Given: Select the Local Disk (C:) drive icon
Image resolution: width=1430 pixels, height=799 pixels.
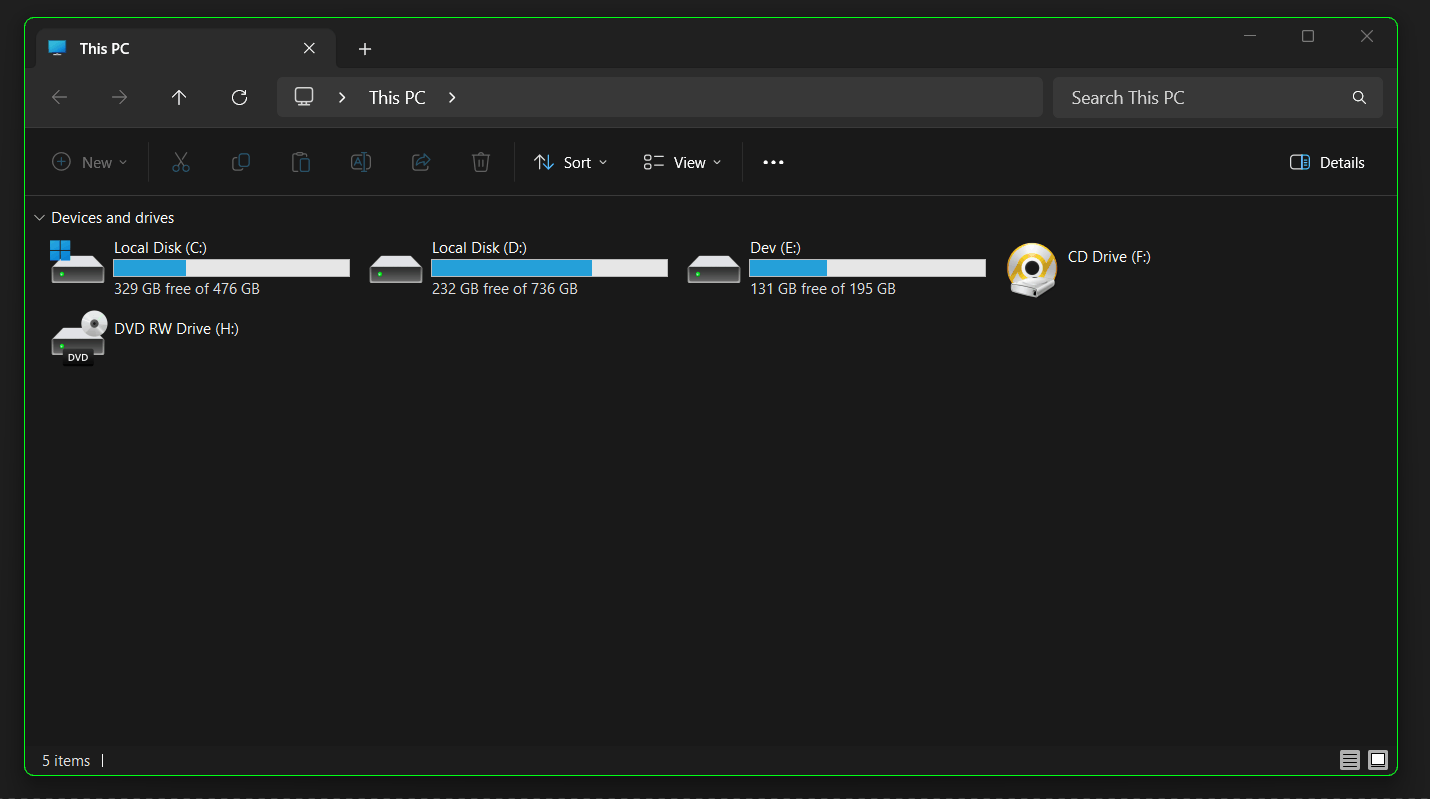Looking at the screenshot, I should point(77,262).
